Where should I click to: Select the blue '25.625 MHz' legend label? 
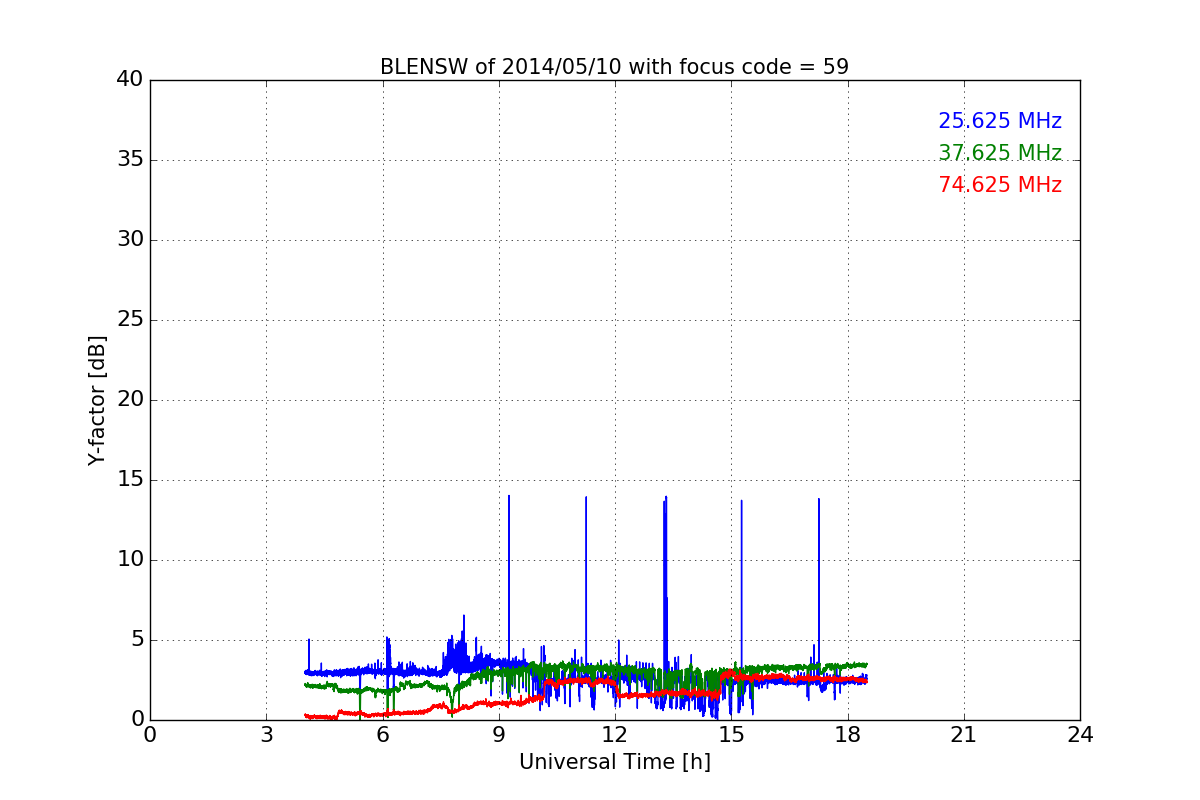click(x=1000, y=122)
